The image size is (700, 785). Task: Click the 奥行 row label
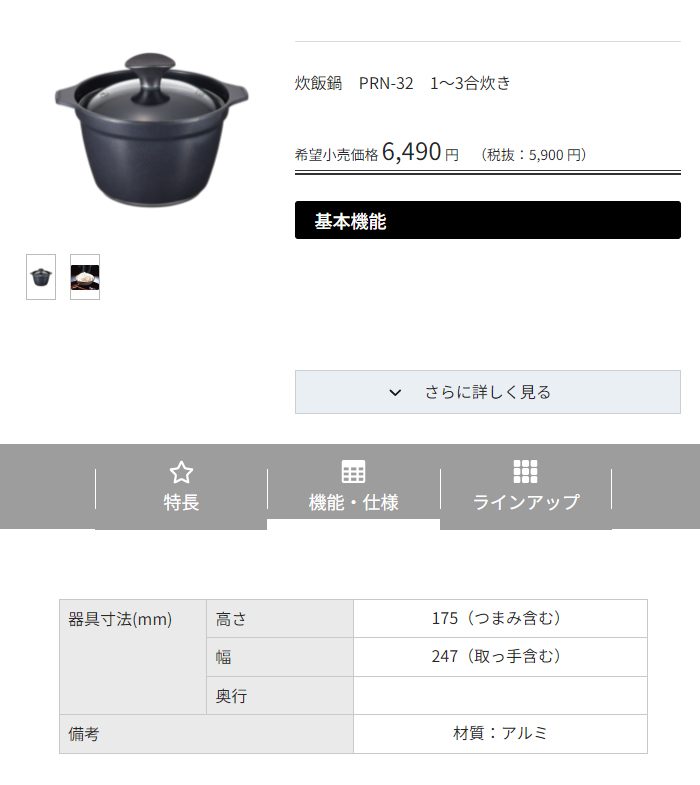click(280, 695)
